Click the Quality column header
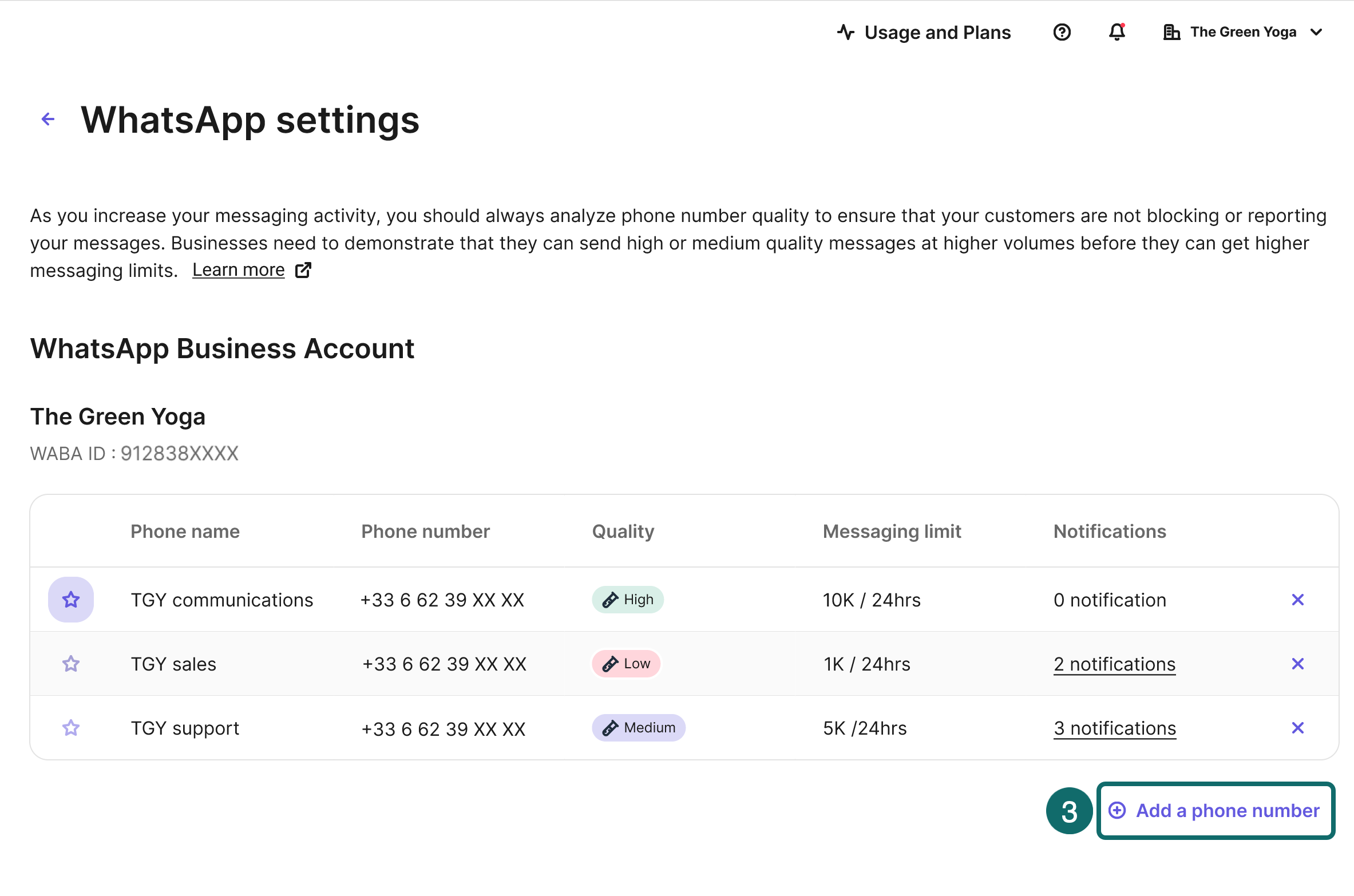1354x896 pixels. point(623,532)
